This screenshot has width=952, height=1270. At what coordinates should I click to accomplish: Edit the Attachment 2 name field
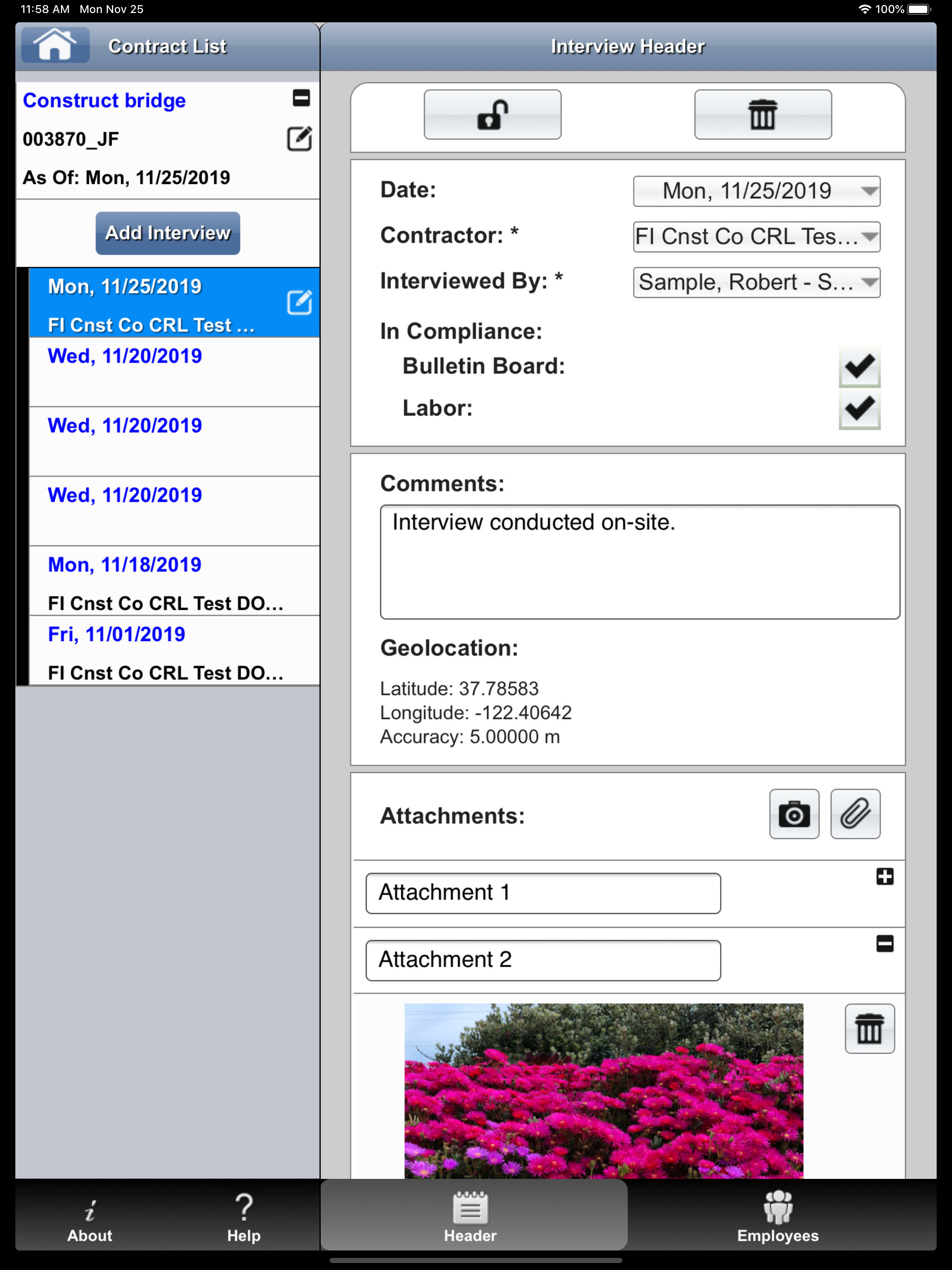click(543, 960)
